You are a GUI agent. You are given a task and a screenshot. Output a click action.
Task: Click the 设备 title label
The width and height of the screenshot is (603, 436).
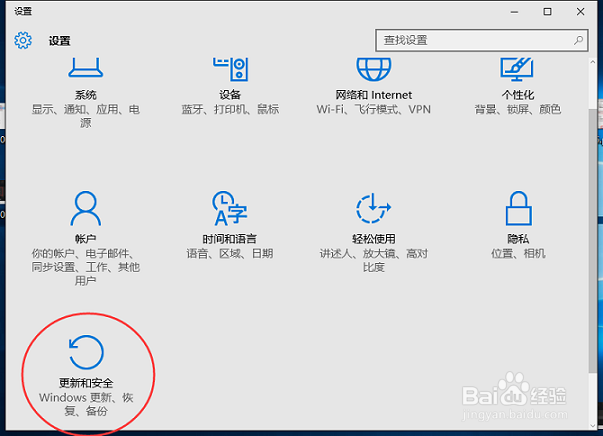pyautogui.click(x=230, y=95)
